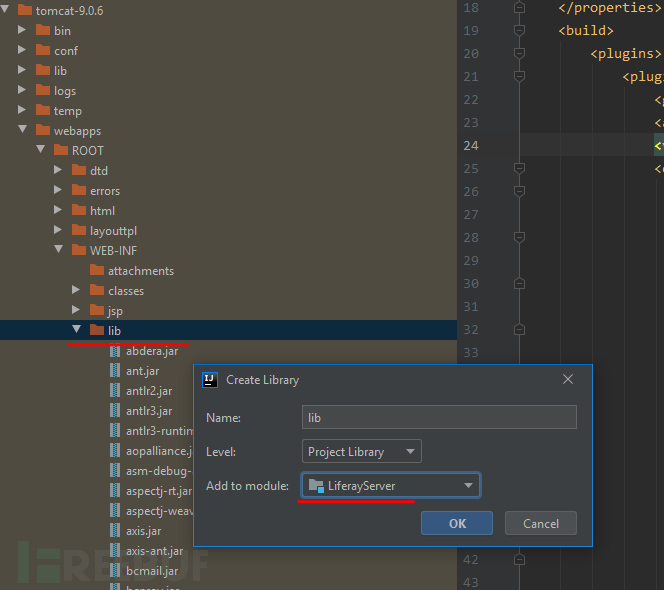Click the bcmail.jar archive icon

tap(115, 571)
